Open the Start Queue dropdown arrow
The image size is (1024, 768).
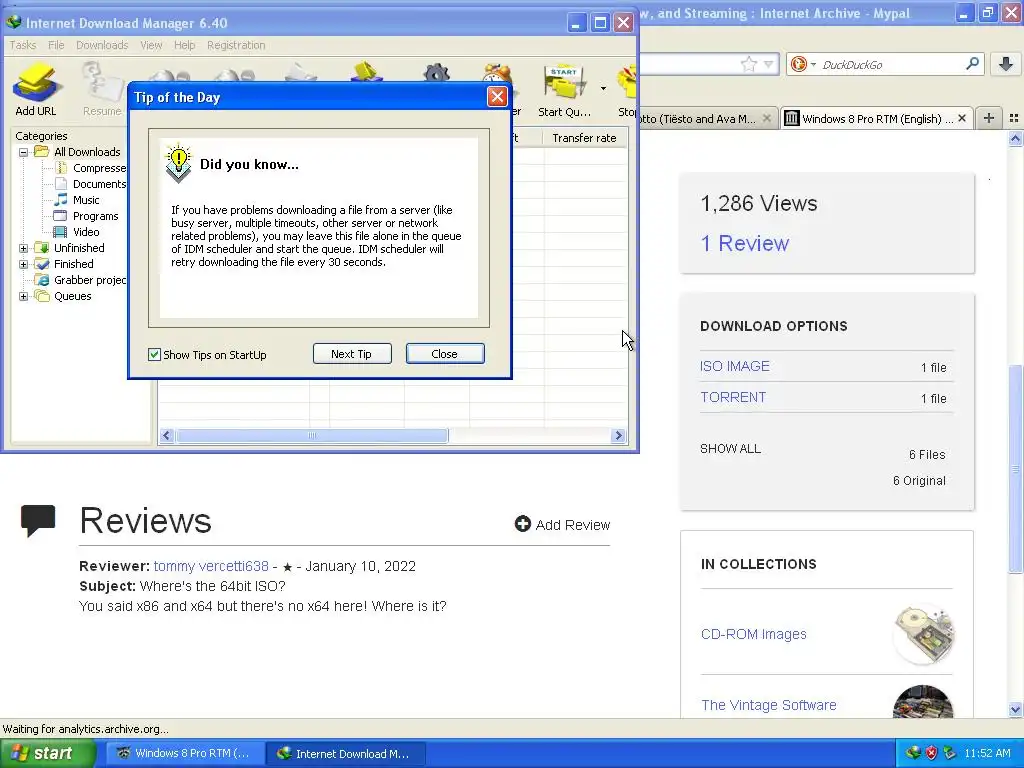click(x=603, y=88)
